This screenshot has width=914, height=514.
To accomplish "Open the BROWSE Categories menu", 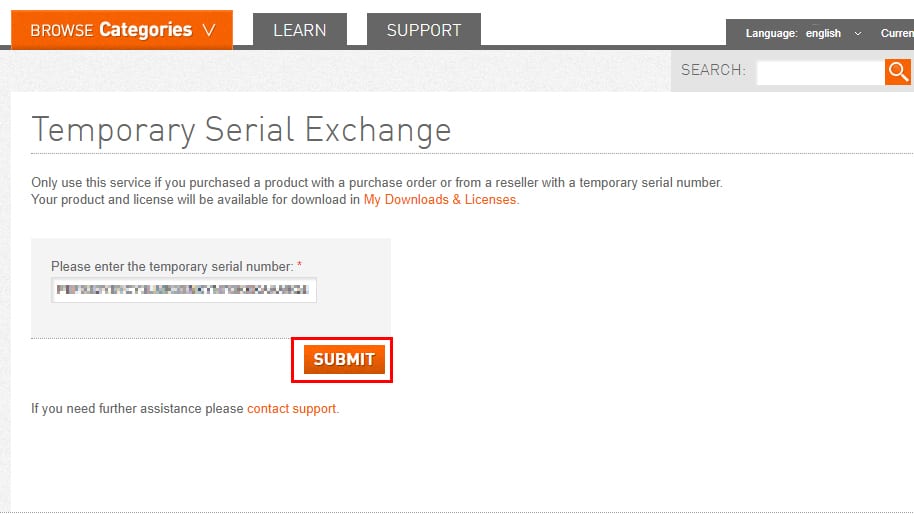I will click(122, 30).
